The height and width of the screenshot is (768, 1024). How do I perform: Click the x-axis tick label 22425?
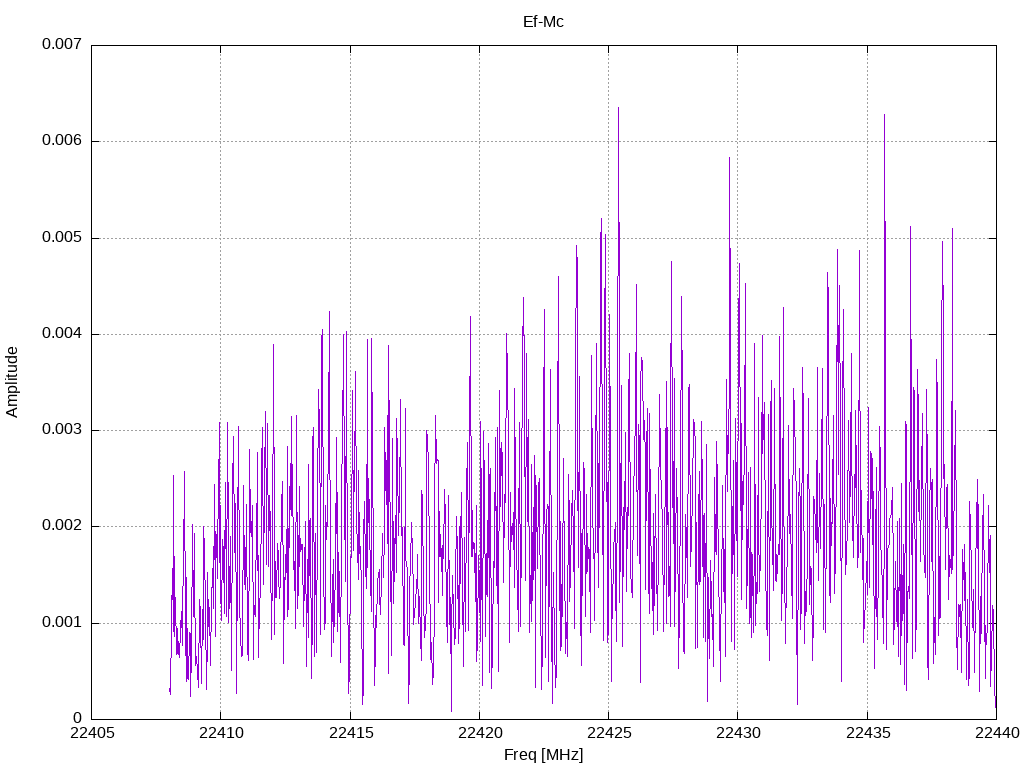(x=609, y=733)
